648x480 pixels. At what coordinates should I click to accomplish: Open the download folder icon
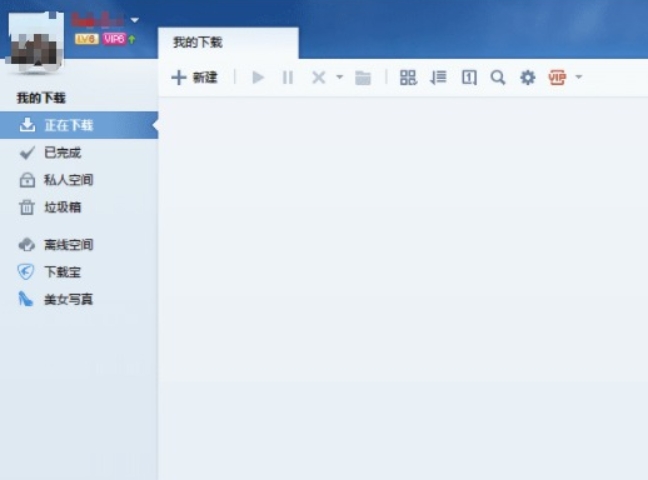[363, 77]
